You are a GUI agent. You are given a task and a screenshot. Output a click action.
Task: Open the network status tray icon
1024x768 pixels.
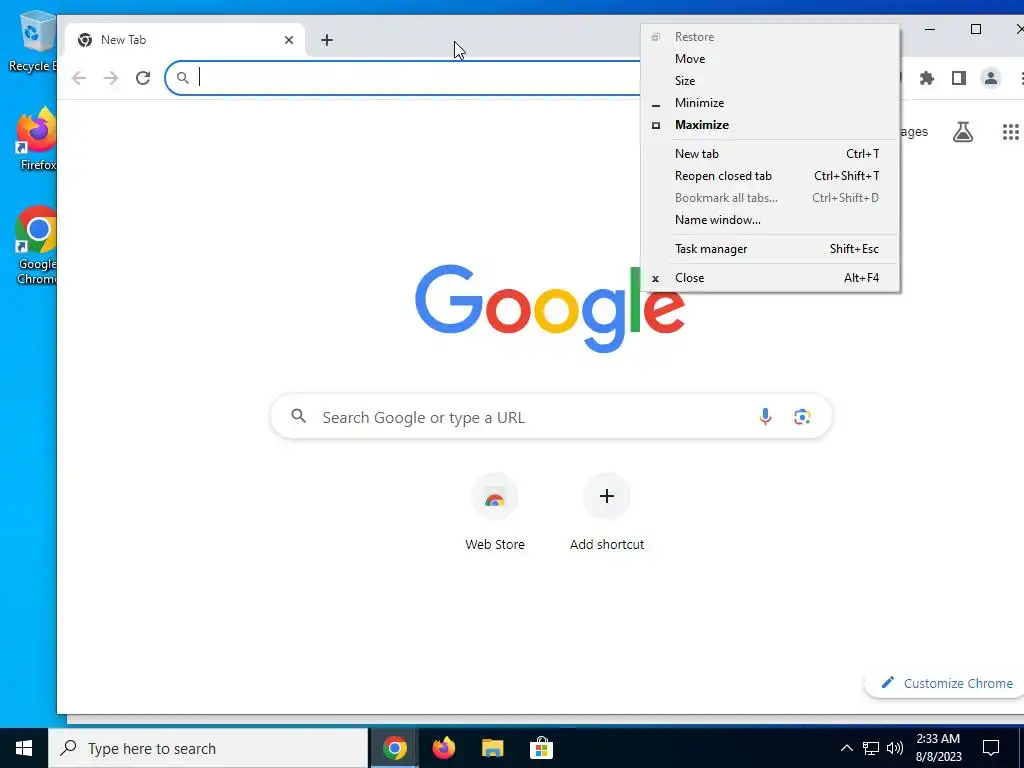point(871,748)
